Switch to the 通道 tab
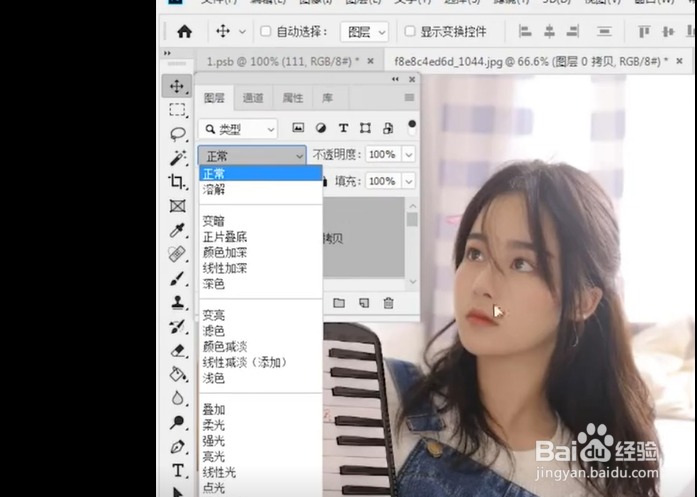The image size is (697, 497). [253, 98]
